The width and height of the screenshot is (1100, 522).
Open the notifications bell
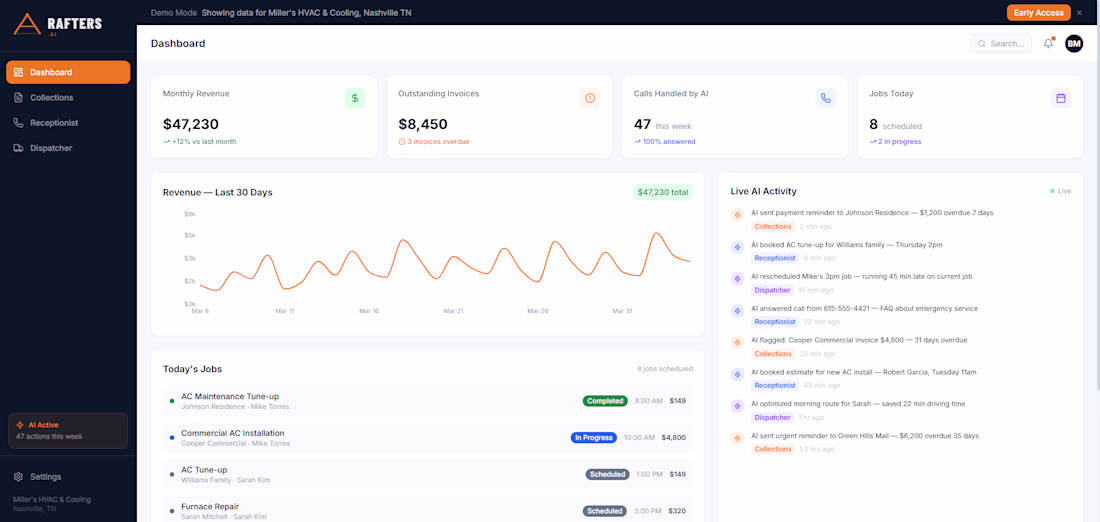(1048, 44)
